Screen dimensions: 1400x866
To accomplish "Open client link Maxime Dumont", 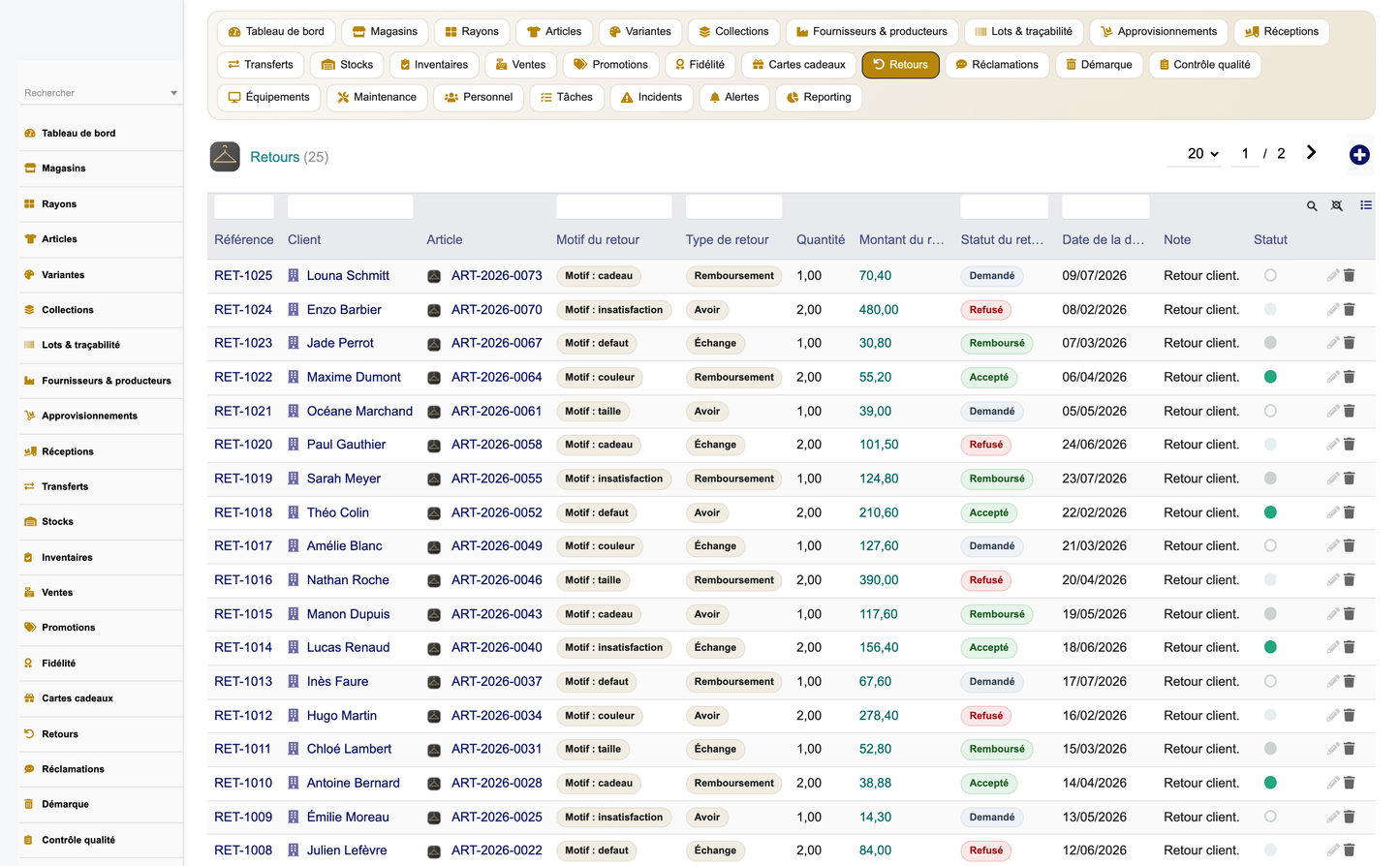I will click(x=354, y=377).
